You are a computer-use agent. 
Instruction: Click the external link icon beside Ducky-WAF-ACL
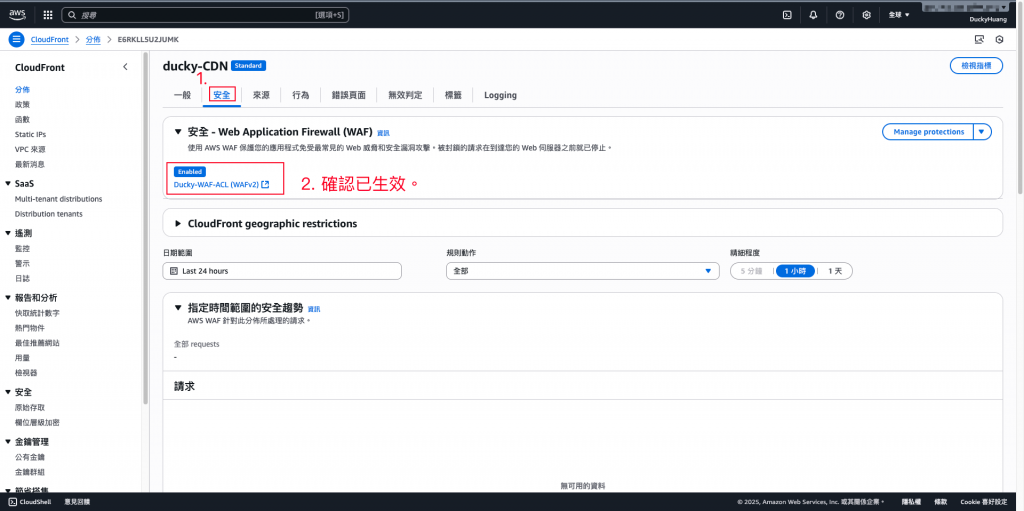pos(265,185)
